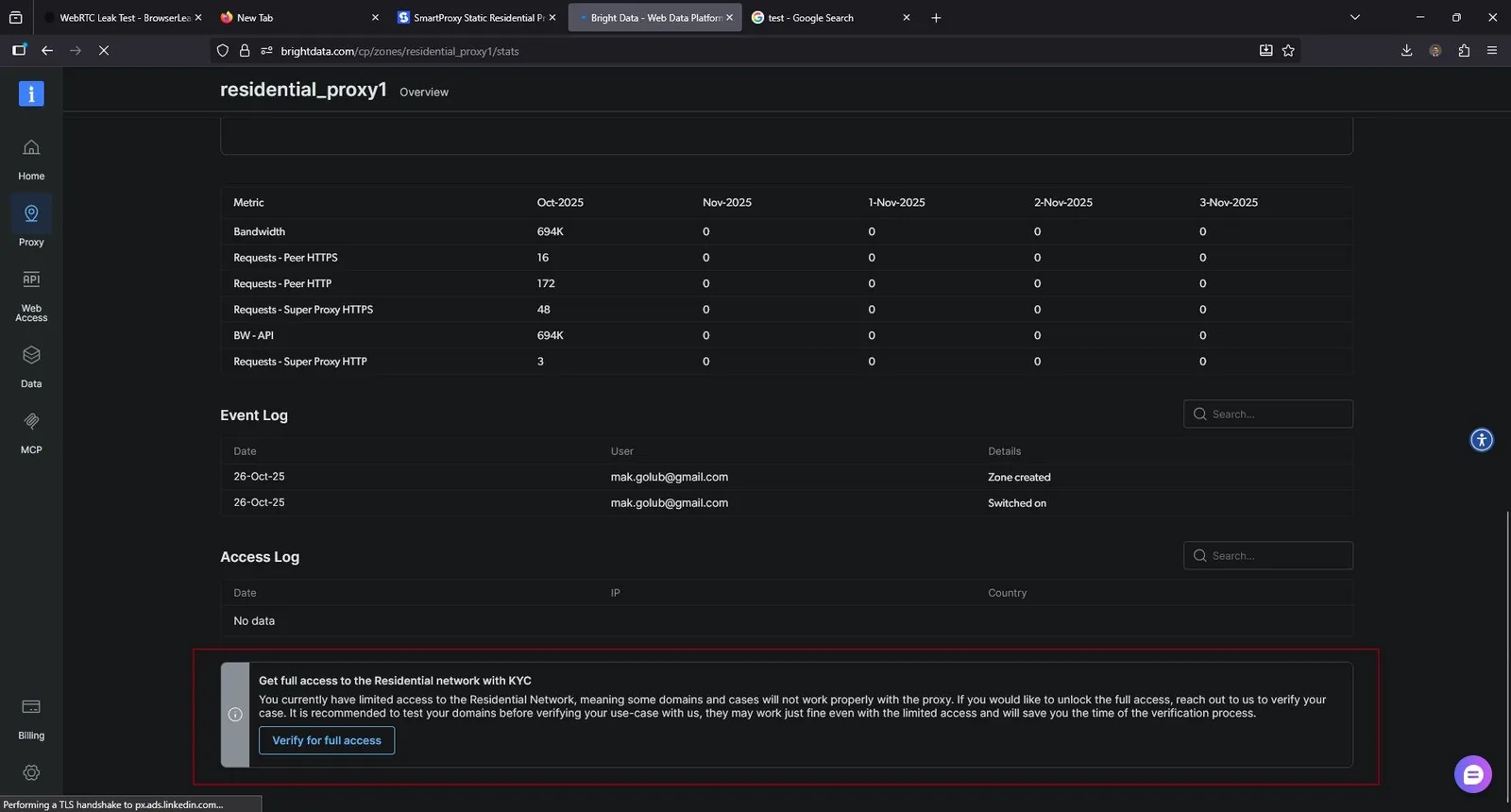Open browser downloads panel
Viewport: 1511px width, 812px height.
point(1406,50)
